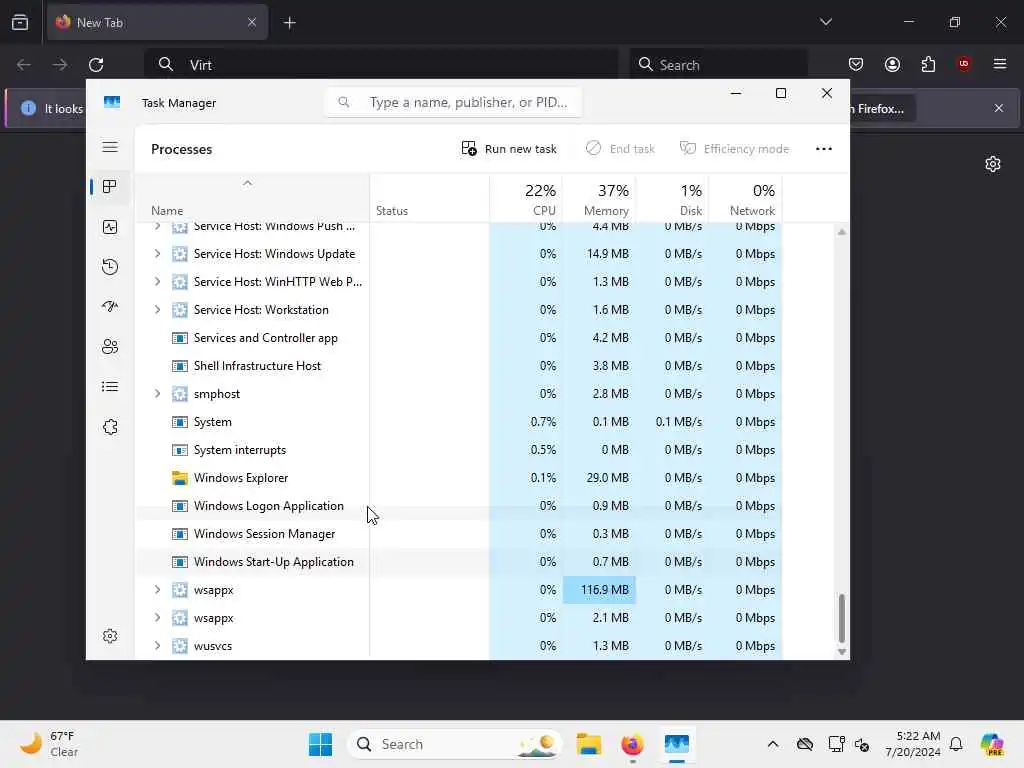Open the taskbar weather widget
1024x768 pixels.
50,744
